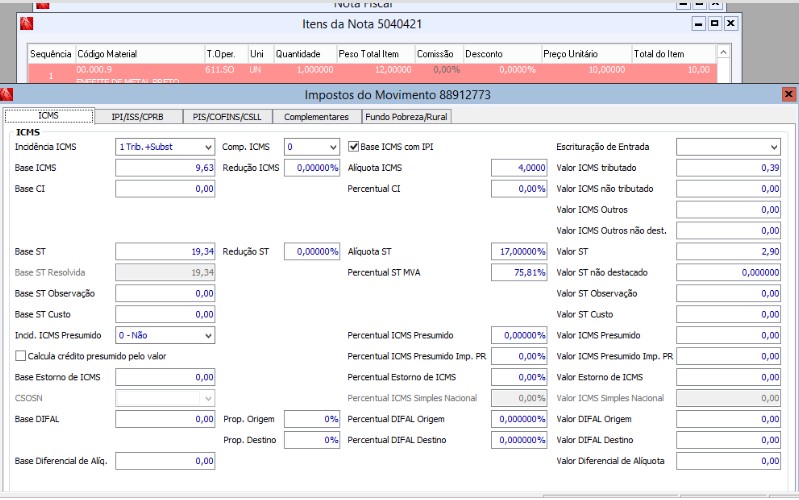Enable Calcula crédito presumido pelo valor
799x500 pixels.
point(20,356)
